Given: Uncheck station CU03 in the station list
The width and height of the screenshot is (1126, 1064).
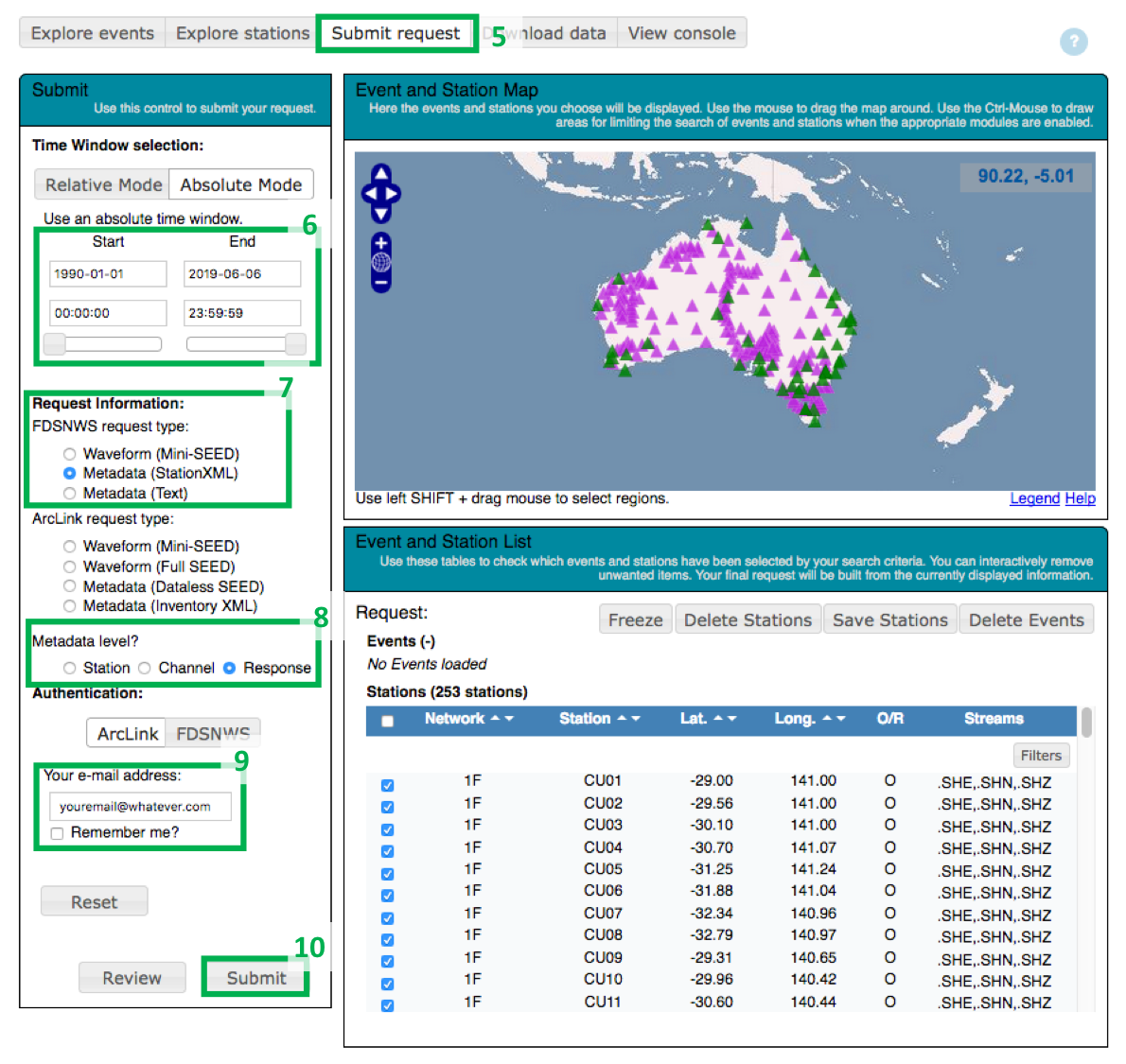Looking at the screenshot, I should (x=387, y=829).
